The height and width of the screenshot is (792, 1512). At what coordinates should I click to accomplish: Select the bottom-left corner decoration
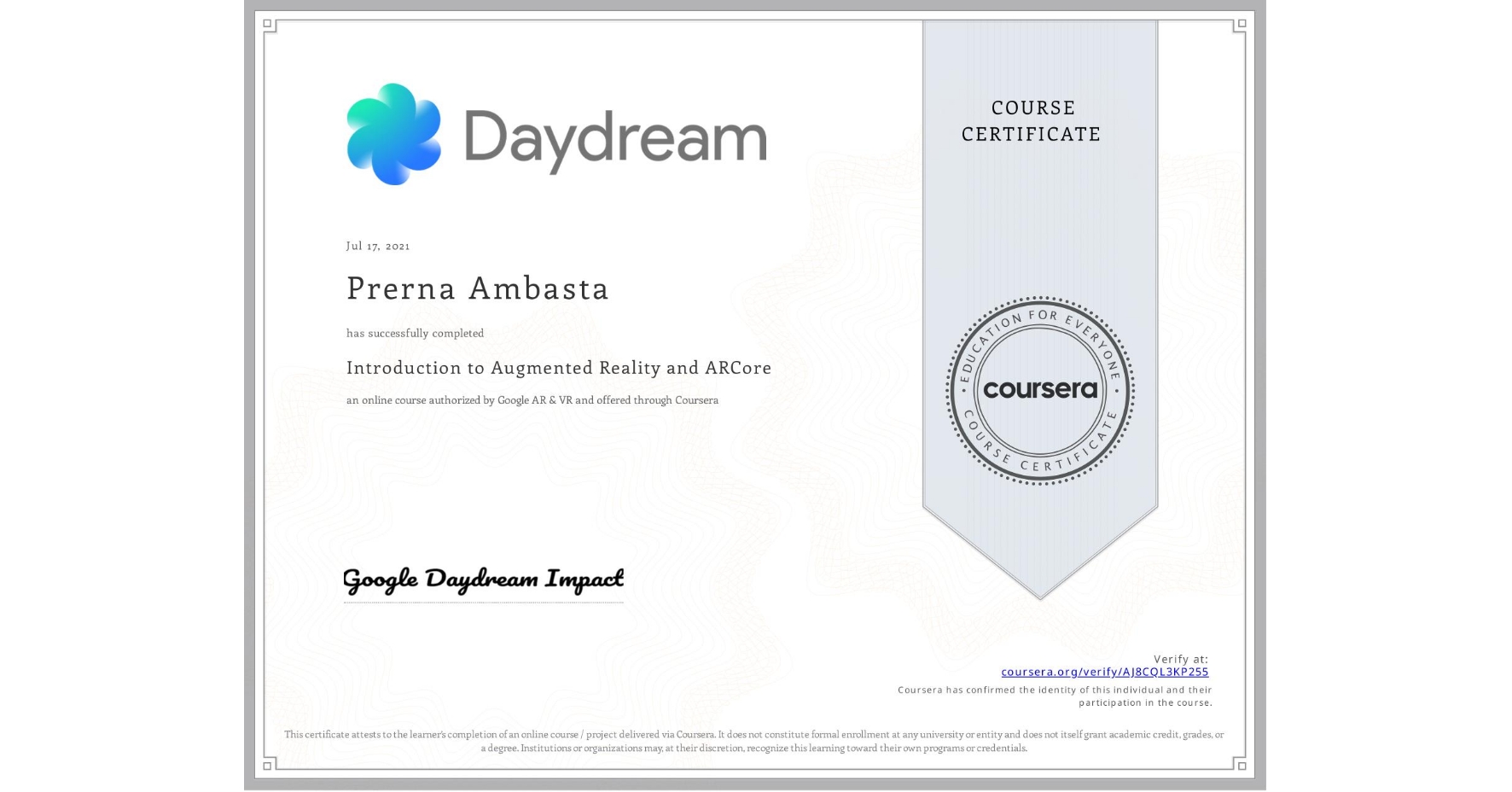[267, 767]
